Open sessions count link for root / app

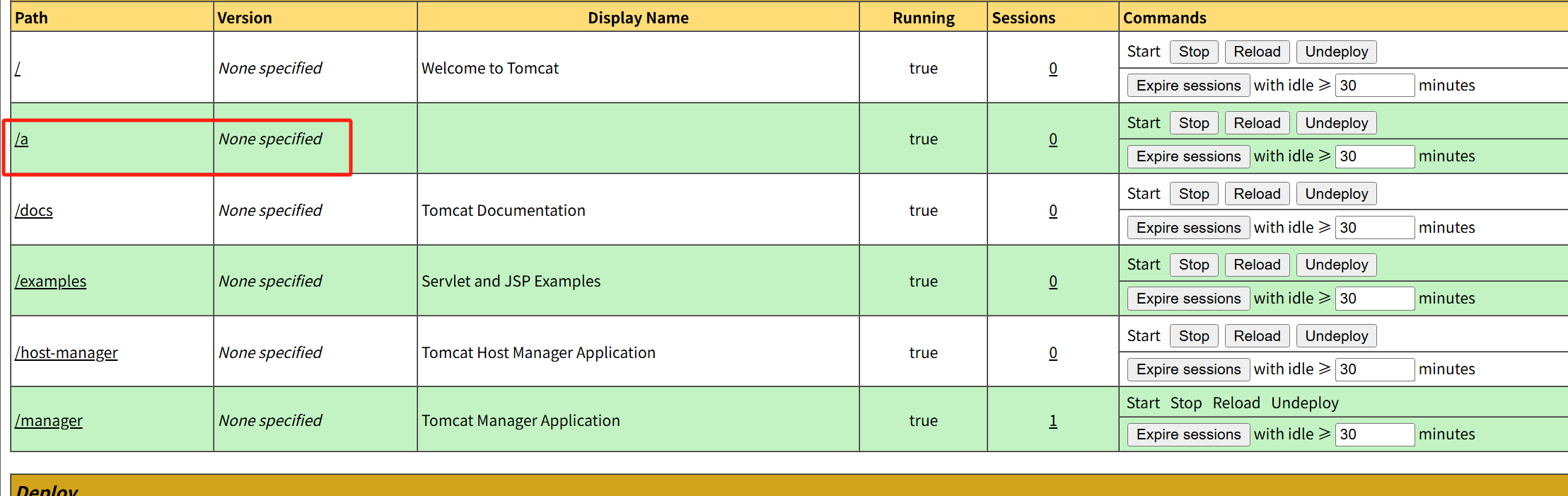[1053, 69]
